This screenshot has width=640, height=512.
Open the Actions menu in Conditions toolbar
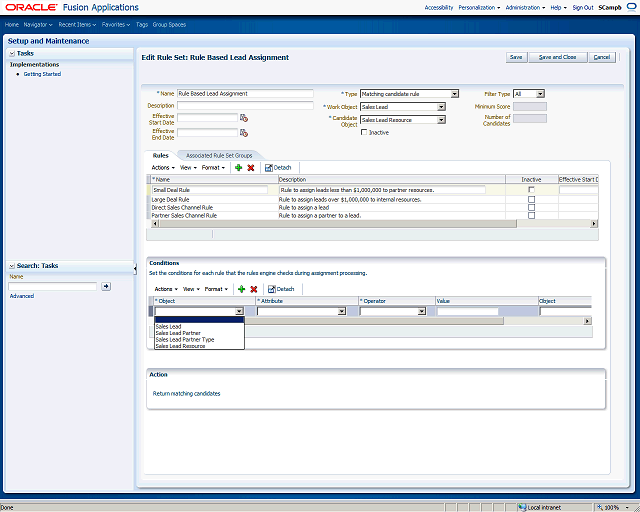(x=166, y=289)
